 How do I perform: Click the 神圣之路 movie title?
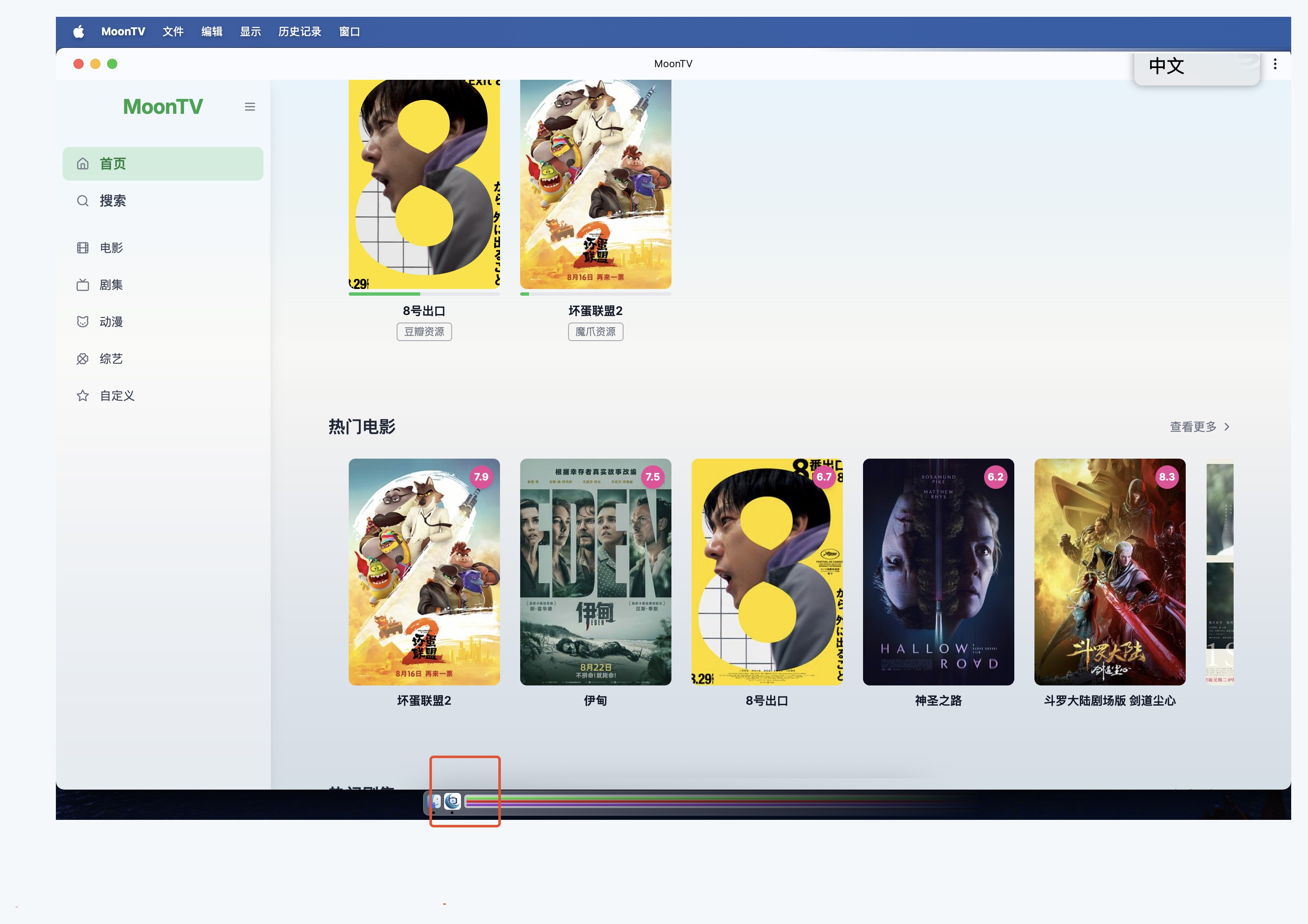(939, 701)
